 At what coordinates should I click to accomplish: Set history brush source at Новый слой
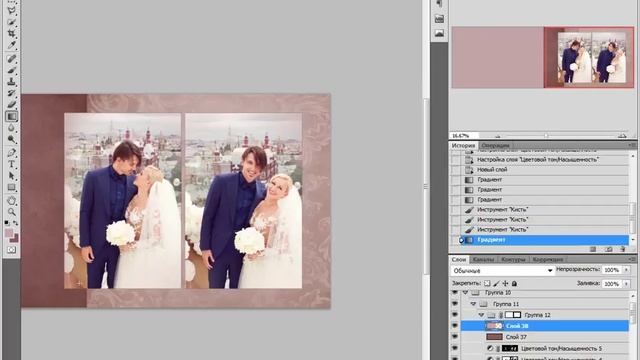point(456,169)
